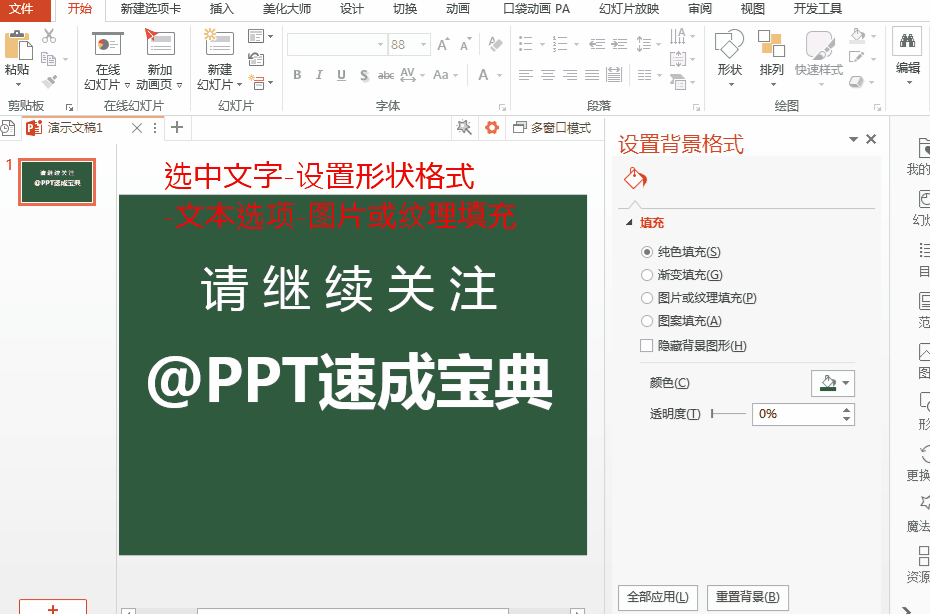Select picture or texture fill (图片或纹理填充)
The width and height of the screenshot is (930, 614).
pyautogui.click(x=646, y=298)
